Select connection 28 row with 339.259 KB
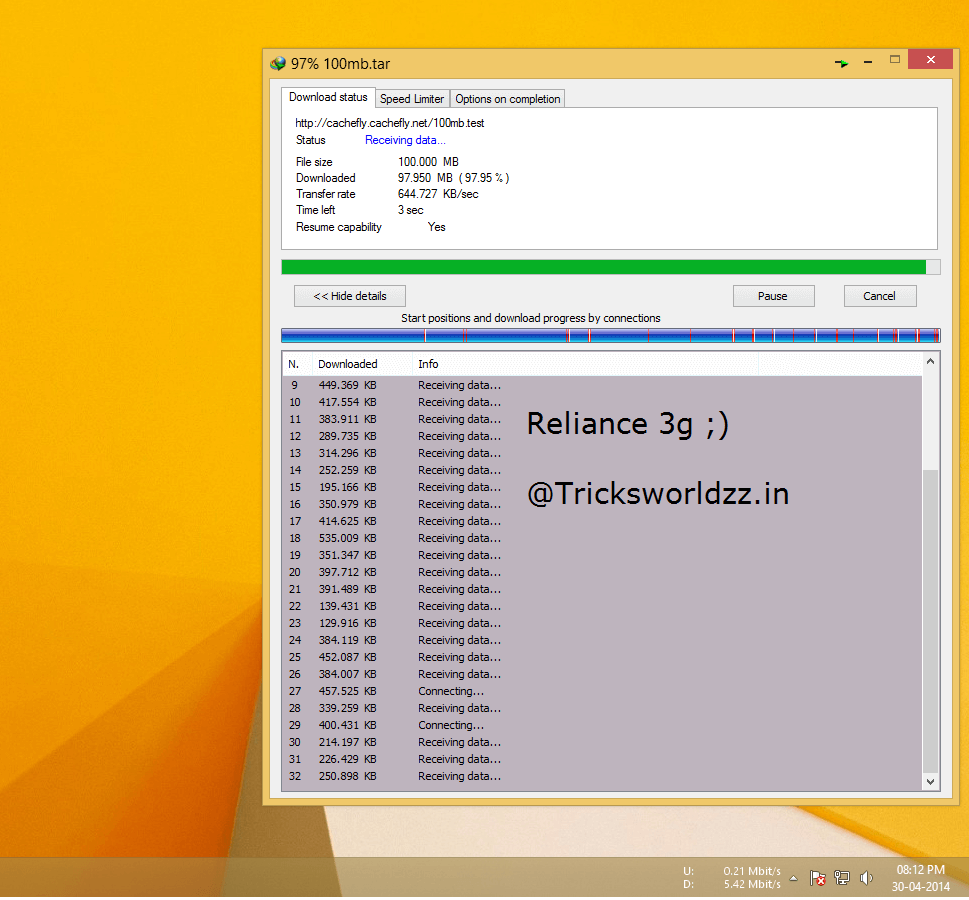969x900 pixels. [x=603, y=708]
